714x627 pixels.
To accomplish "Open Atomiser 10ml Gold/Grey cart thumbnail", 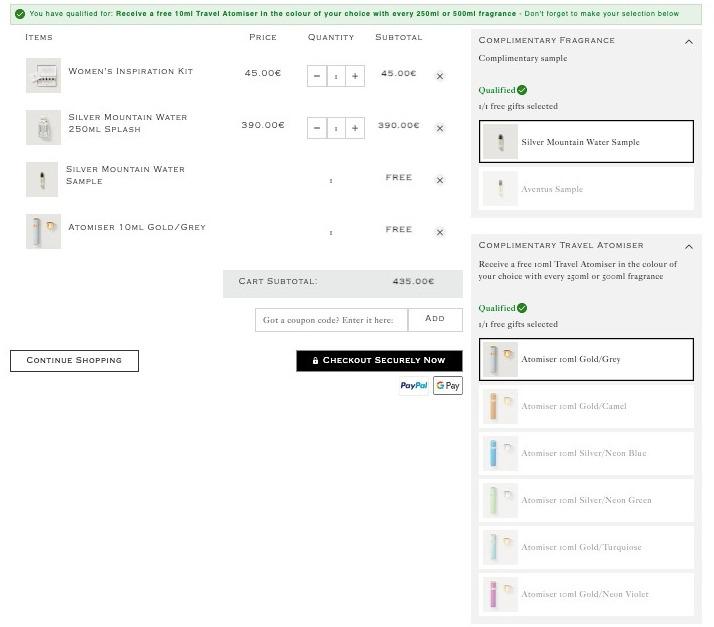I will [43, 231].
